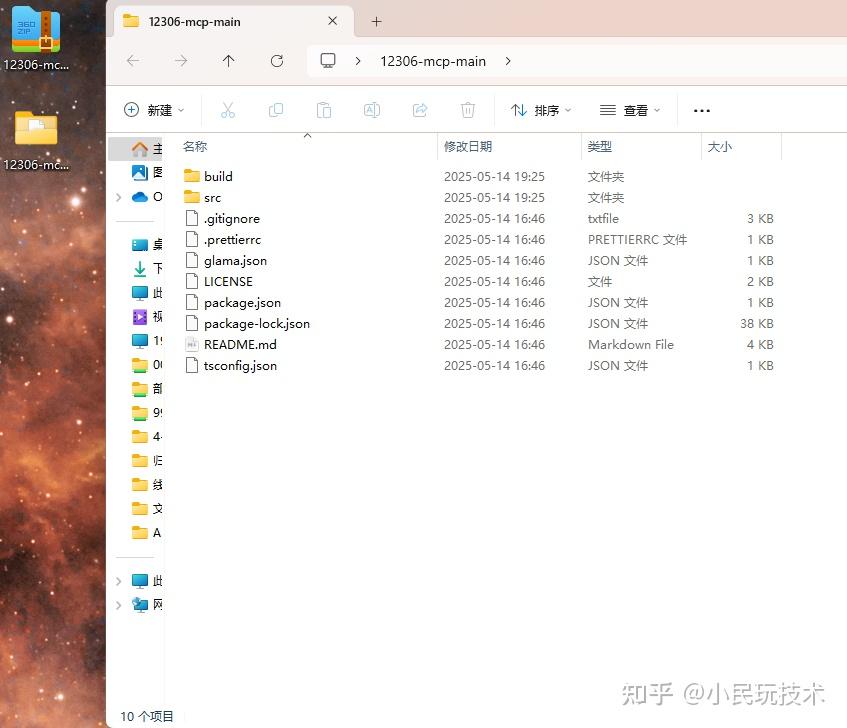
Task: Sort files by the 大小 column header
Action: point(720,146)
